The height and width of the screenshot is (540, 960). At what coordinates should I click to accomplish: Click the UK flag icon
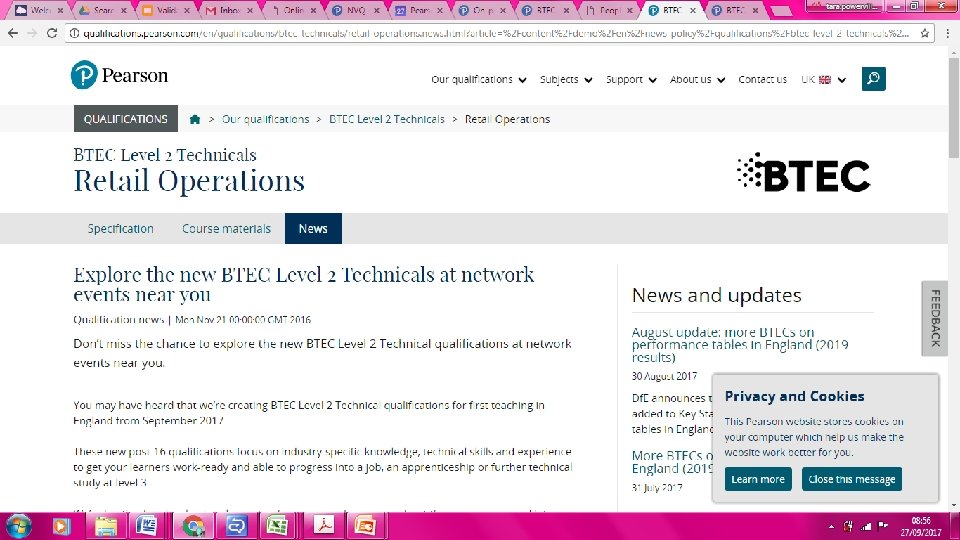point(825,80)
